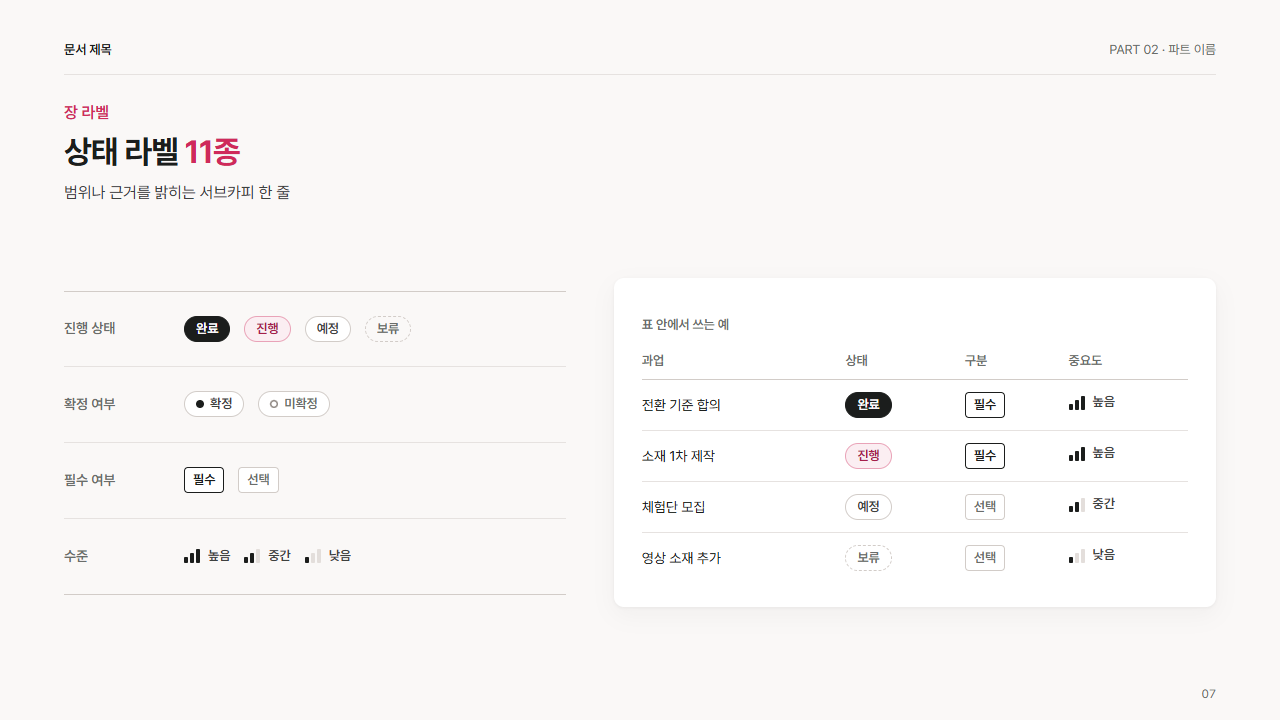The height and width of the screenshot is (720, 1280).
Task: Select the 체험단 모집 task cell
Action: click(673, 507)
